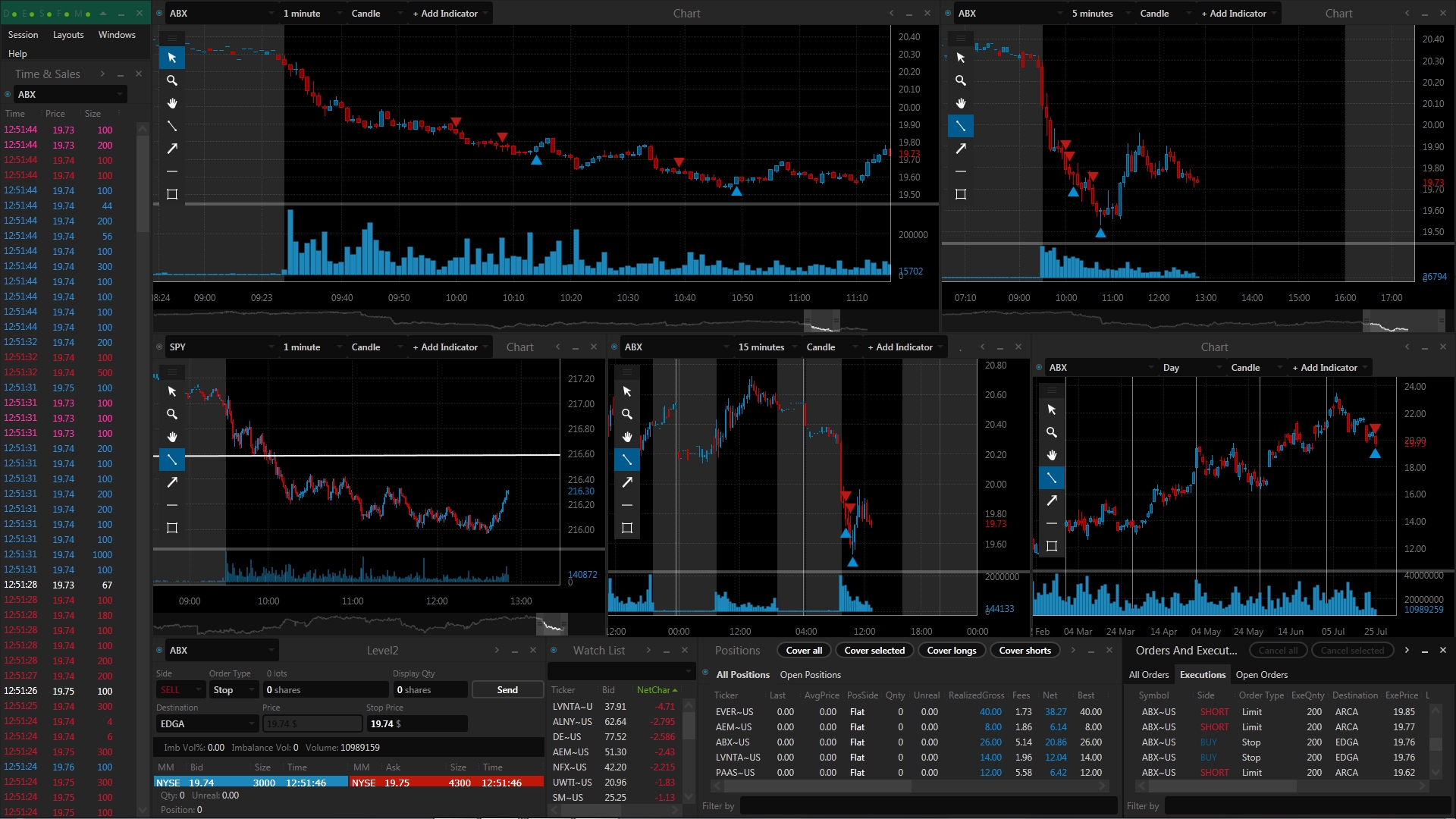Screen dimensions: 1456x819
Task: Select arrow tool in ABX 5-minute chart
Action: pos(961,149)
